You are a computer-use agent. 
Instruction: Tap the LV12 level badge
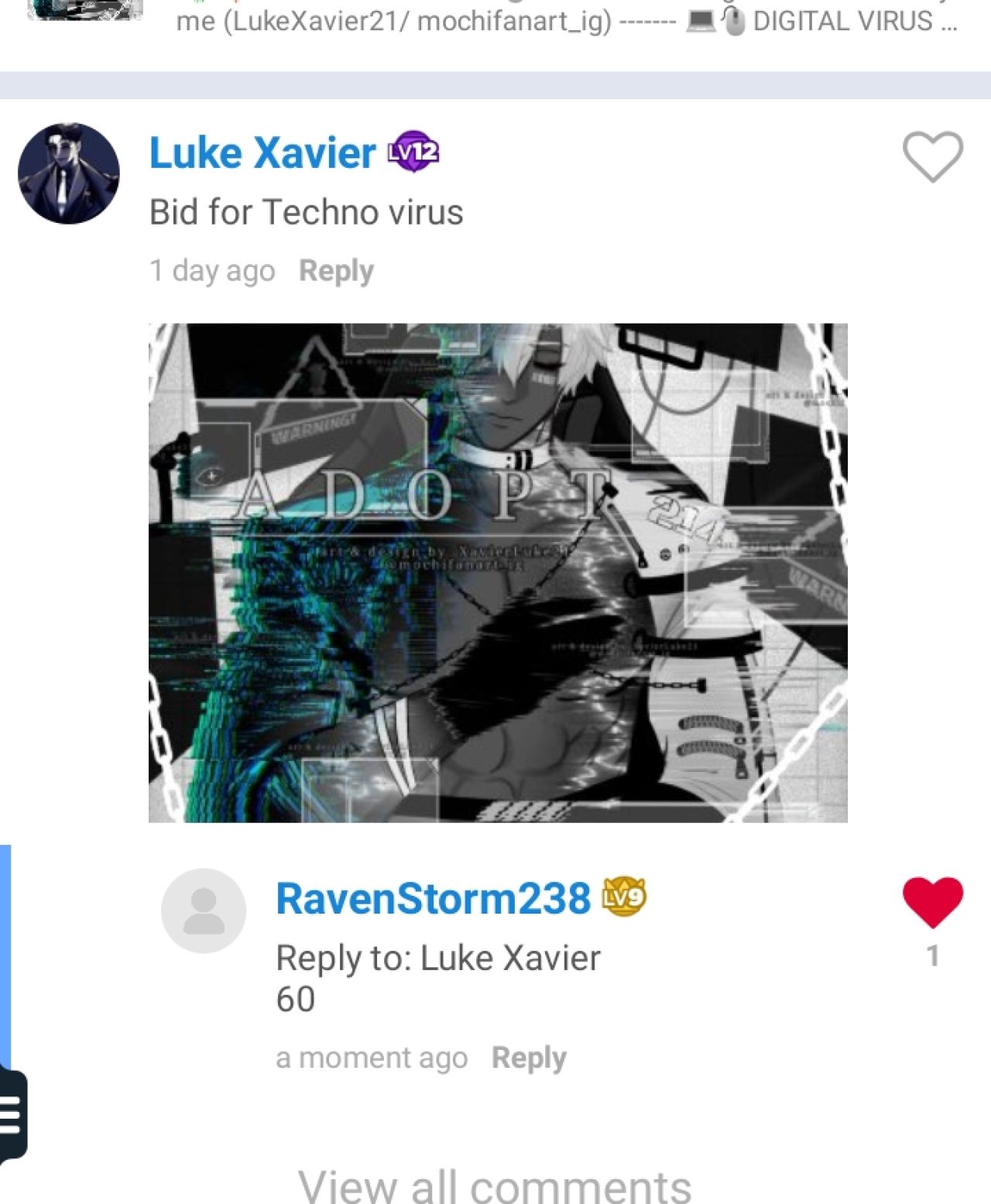[x=413, y=152]
